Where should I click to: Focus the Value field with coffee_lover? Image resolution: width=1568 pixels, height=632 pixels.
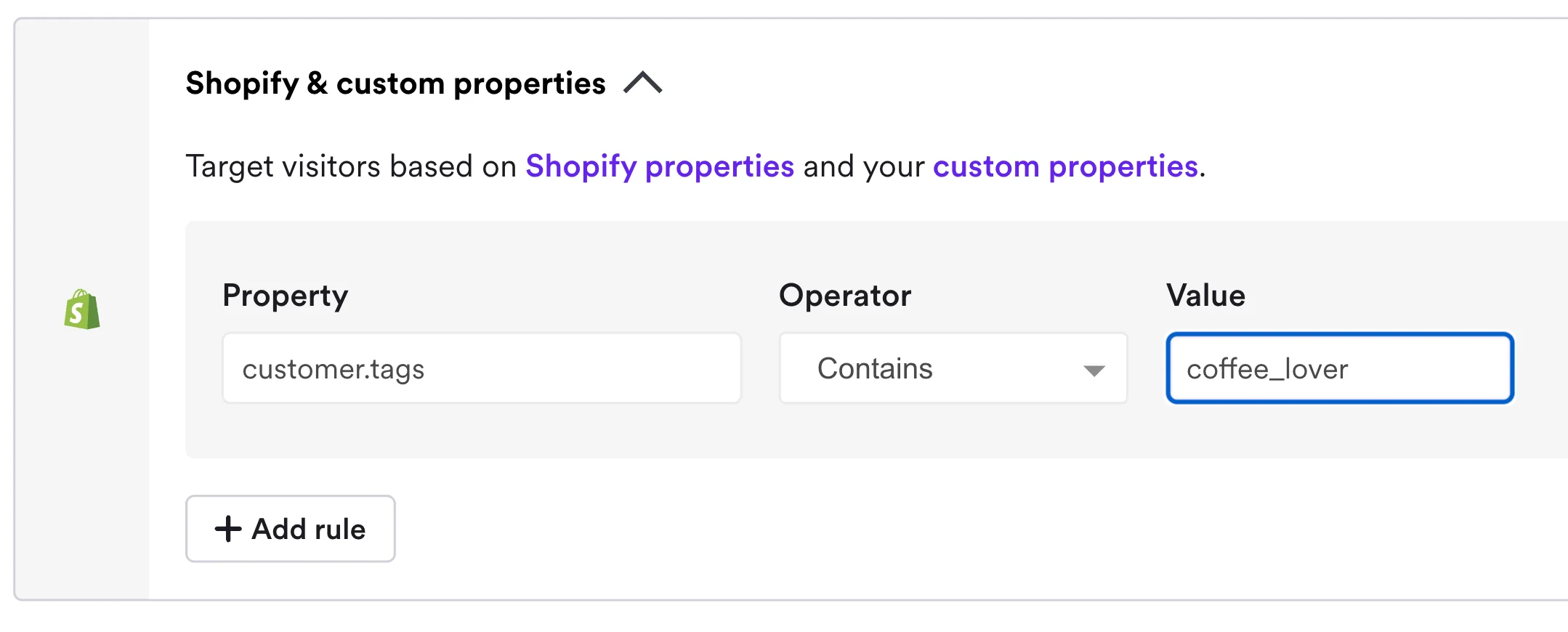(x=1339, y=368)
